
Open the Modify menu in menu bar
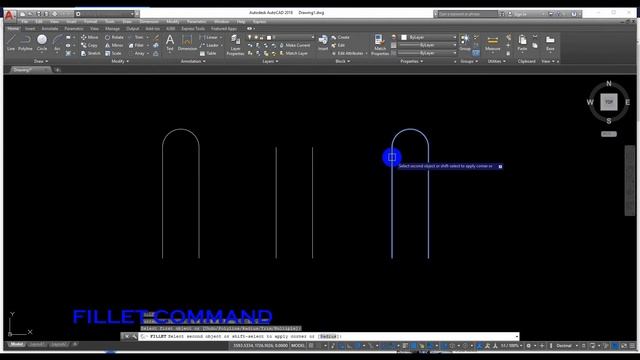[173, 22]
